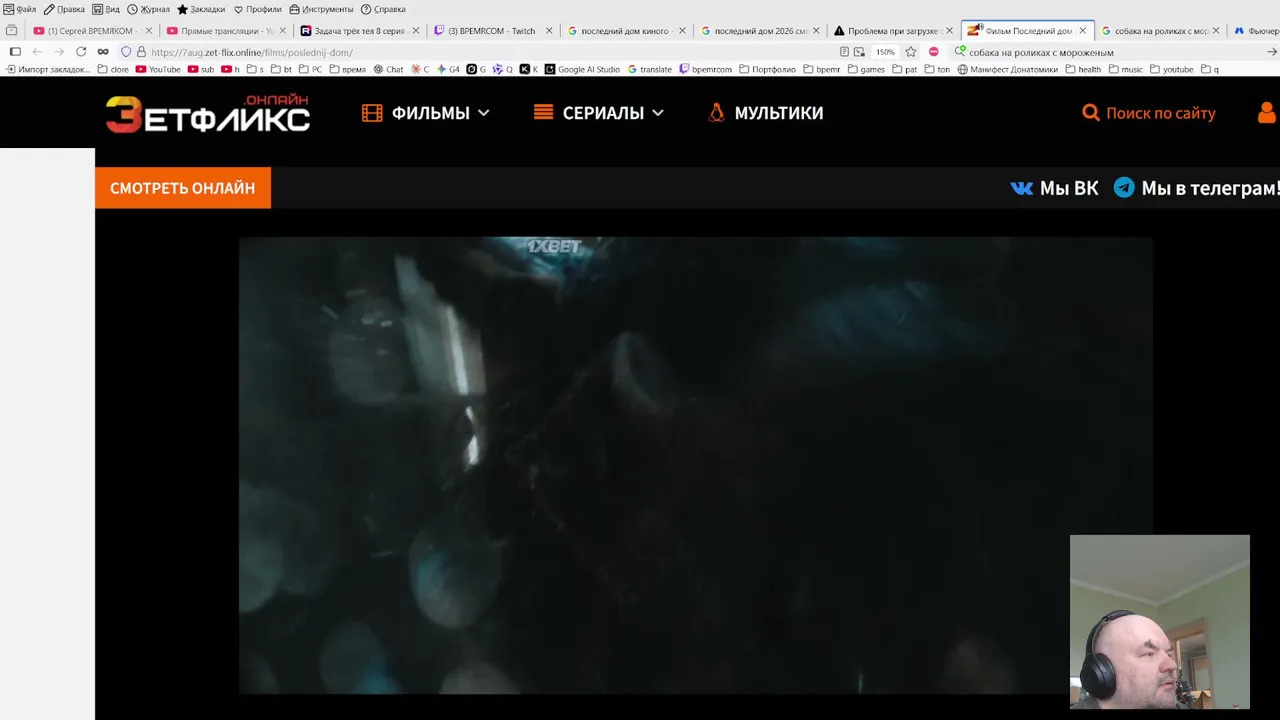Image resolution: width=1280 pixels, height=720 pixels.
Task: Open the translate bookmark
Action: pyautogui.click(x=650, y=70)
